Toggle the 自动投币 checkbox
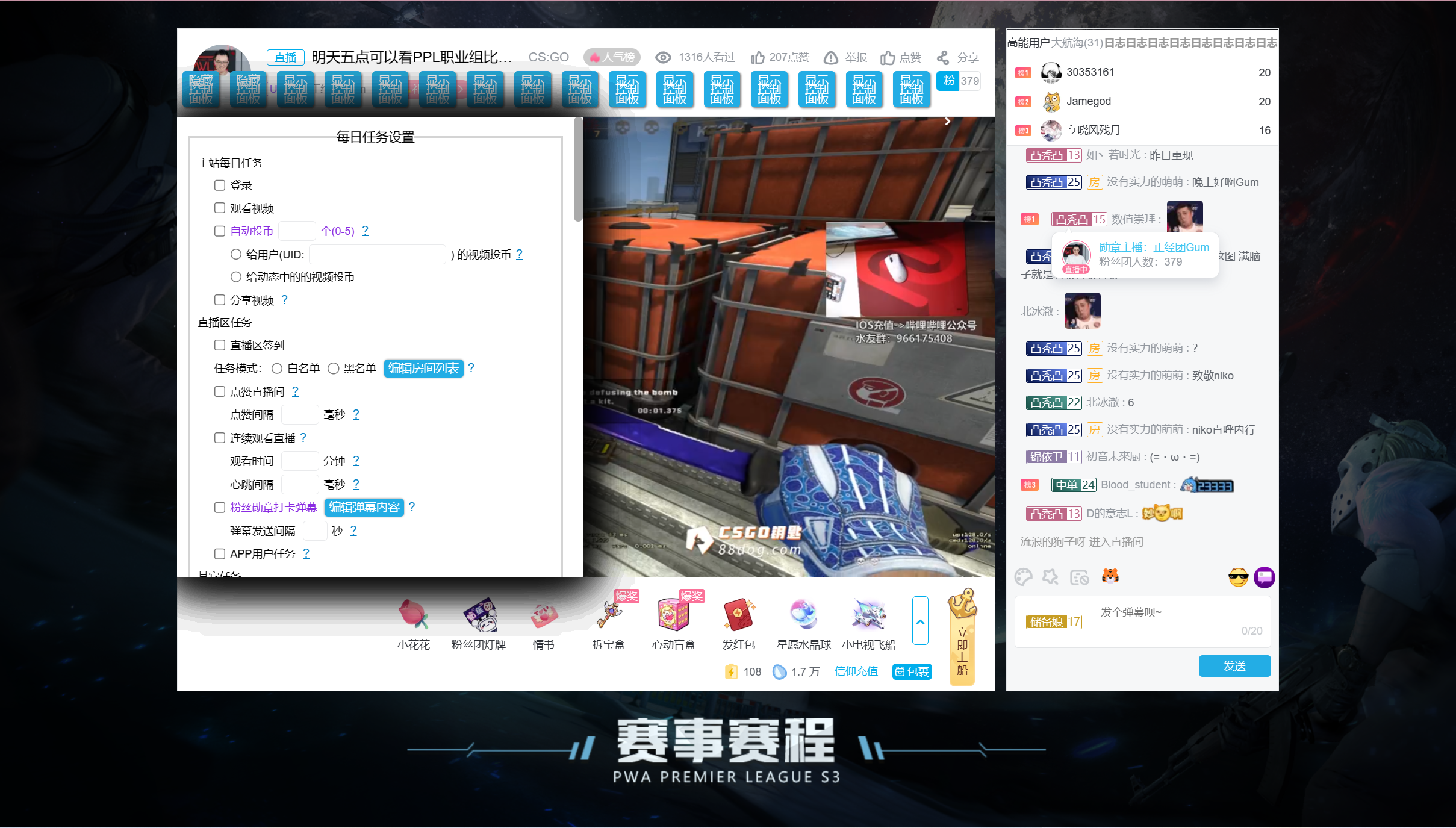The width and height of the screenshot is (1456, 828). tap(220, 231)
